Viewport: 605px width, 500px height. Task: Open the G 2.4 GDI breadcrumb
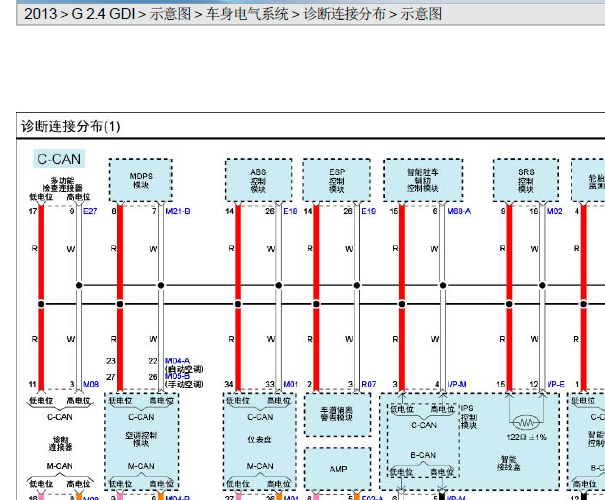click(x=103, y=14)
